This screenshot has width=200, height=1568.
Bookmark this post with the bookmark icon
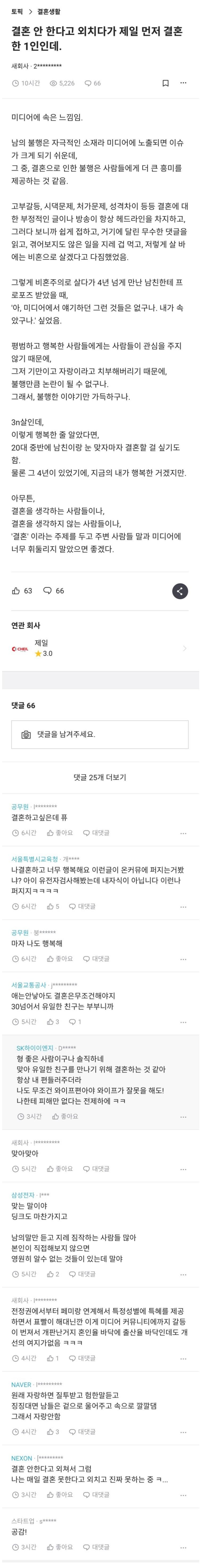[x=165, y=83]
